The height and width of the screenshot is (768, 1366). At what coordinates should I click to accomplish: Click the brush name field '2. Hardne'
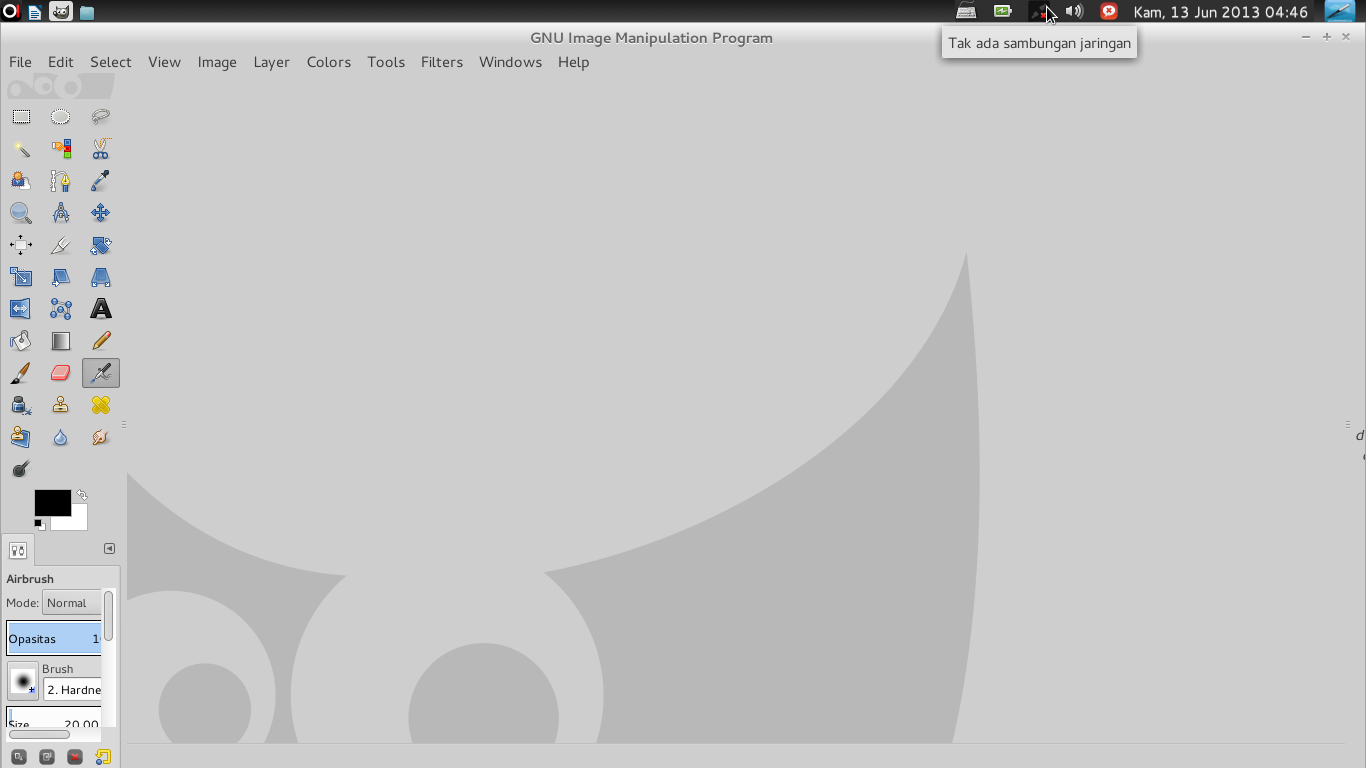[x=72, y=690]
